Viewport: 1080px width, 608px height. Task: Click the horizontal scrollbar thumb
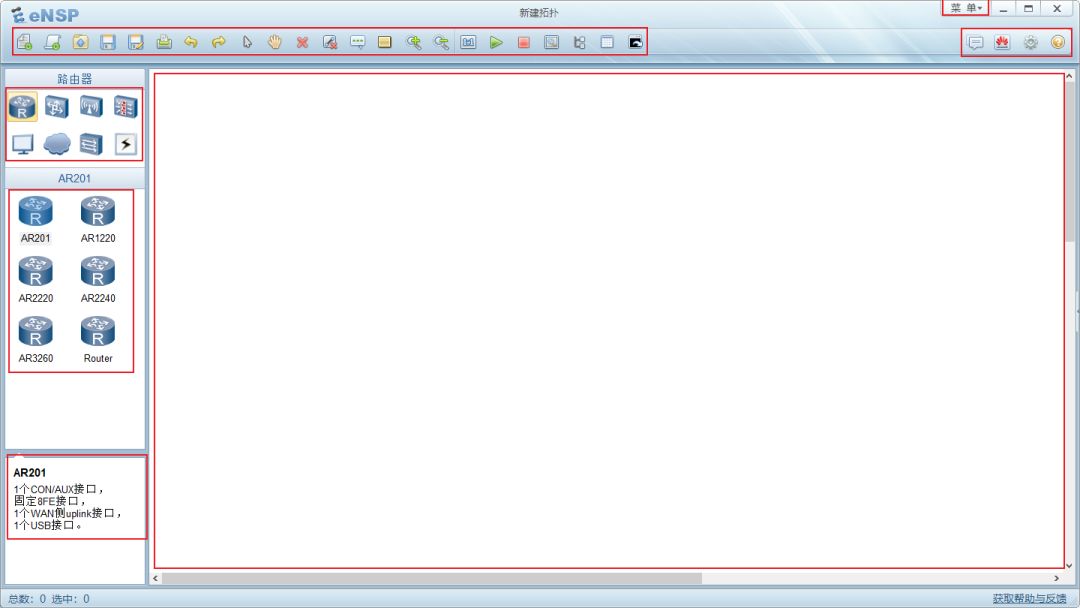tap(432, 578)
